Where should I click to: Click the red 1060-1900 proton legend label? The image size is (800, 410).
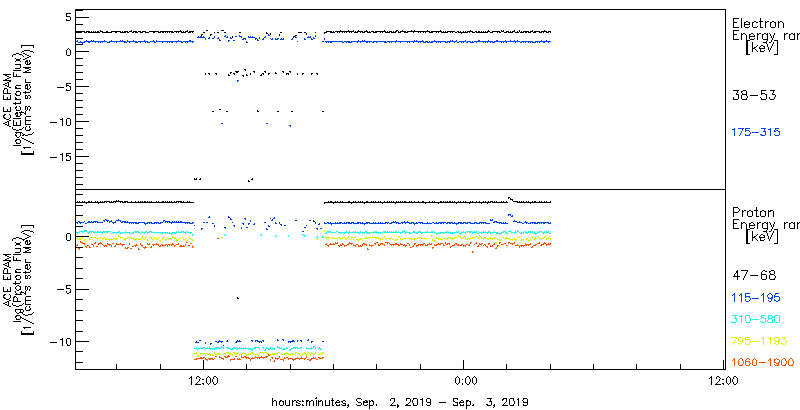tap(763, 362)
